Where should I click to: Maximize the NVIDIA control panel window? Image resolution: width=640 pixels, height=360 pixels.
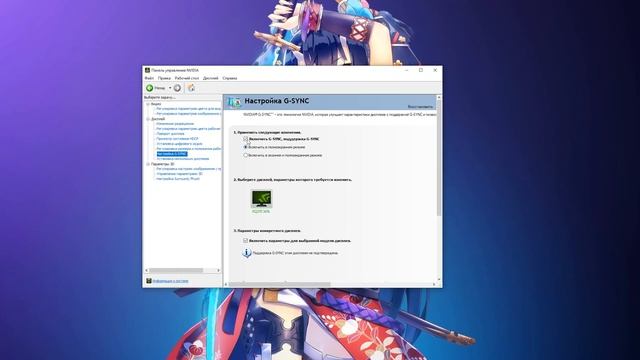(421, 70)
